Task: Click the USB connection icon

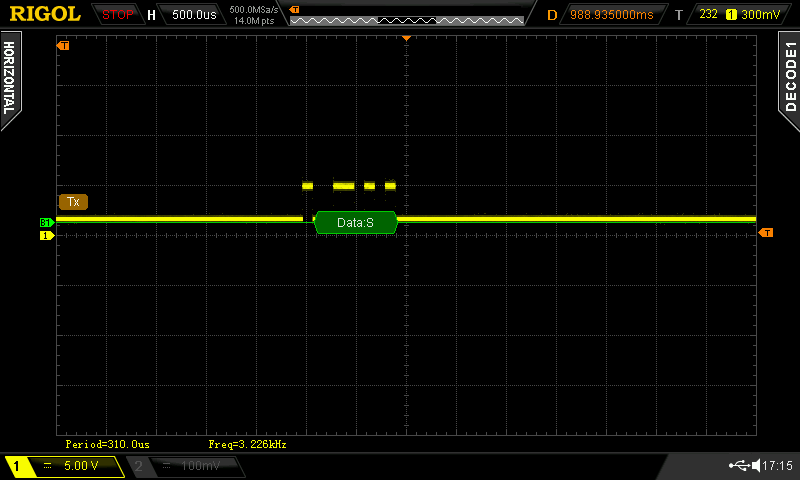Action: pos(739,465)
